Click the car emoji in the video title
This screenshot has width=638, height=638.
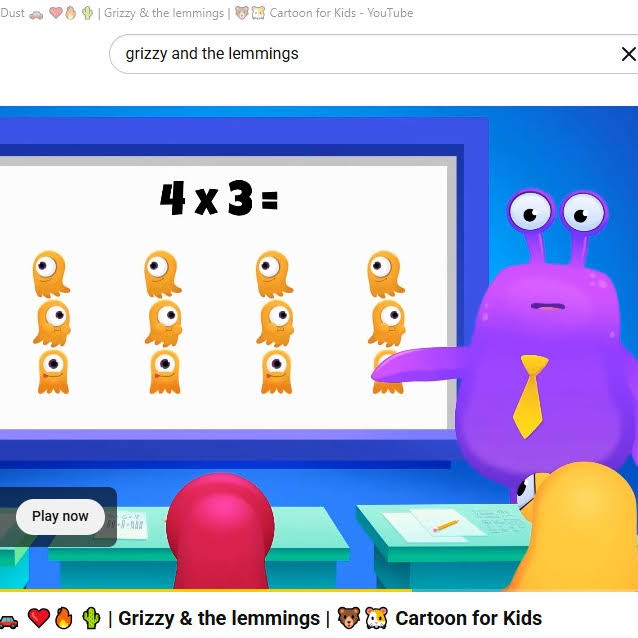click(x=8, y=619)
